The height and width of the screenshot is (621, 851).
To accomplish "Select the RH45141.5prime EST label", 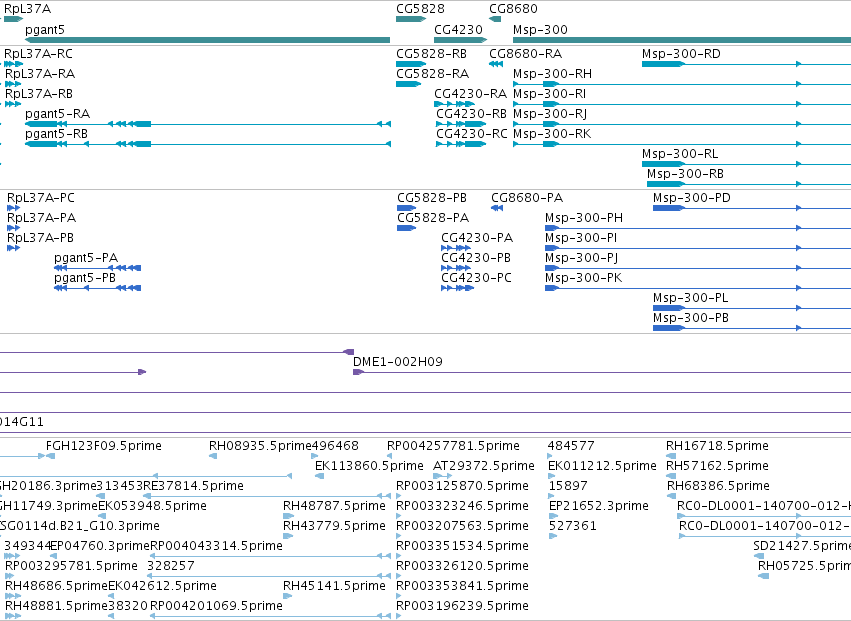I will pos(334,586).
